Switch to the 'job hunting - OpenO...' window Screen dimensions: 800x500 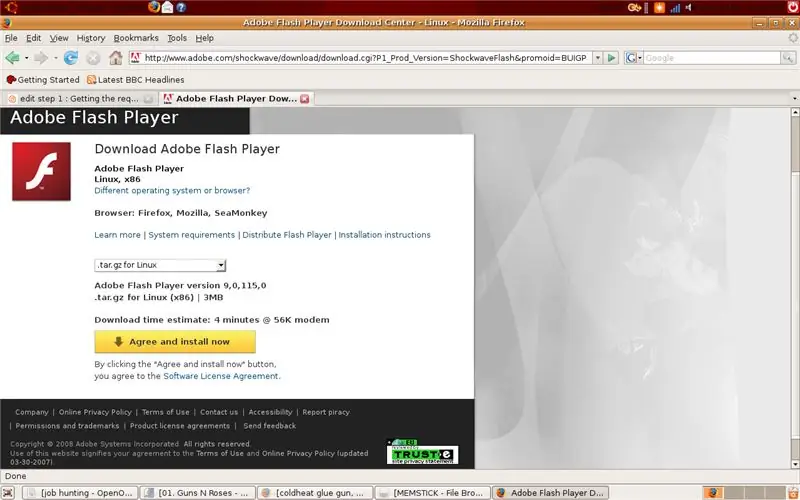pos(81,493)
